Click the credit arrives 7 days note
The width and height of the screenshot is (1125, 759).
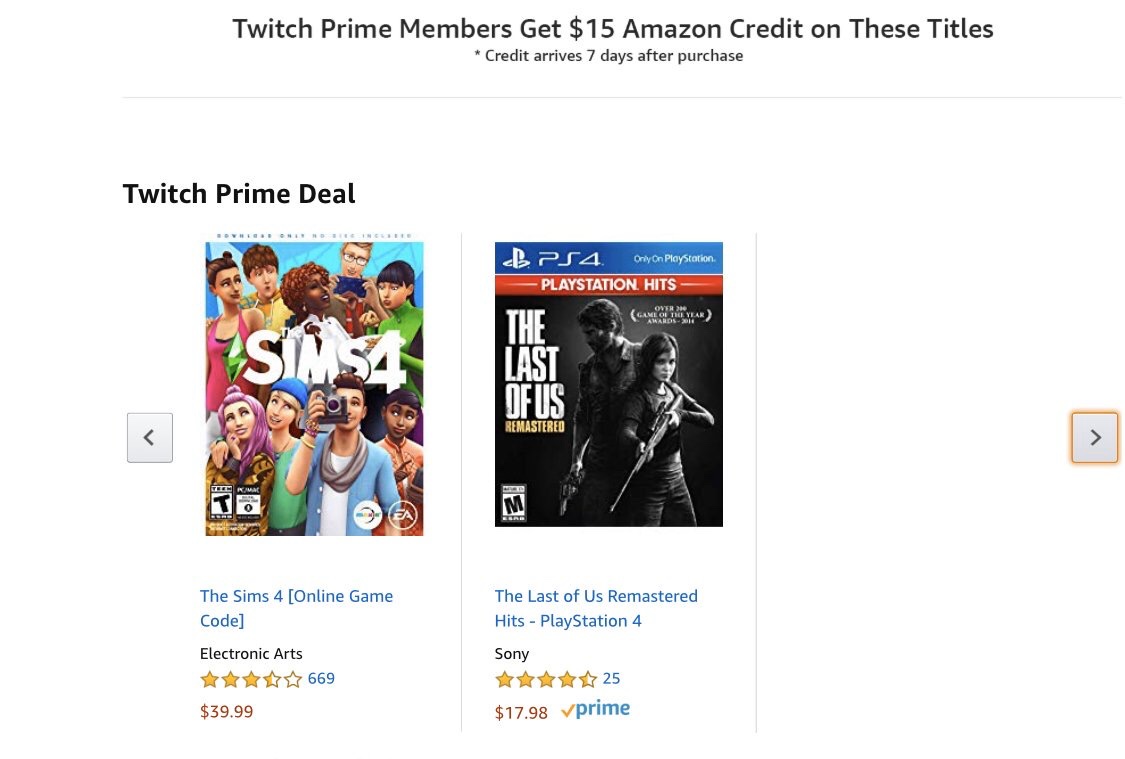click(608, 56)
